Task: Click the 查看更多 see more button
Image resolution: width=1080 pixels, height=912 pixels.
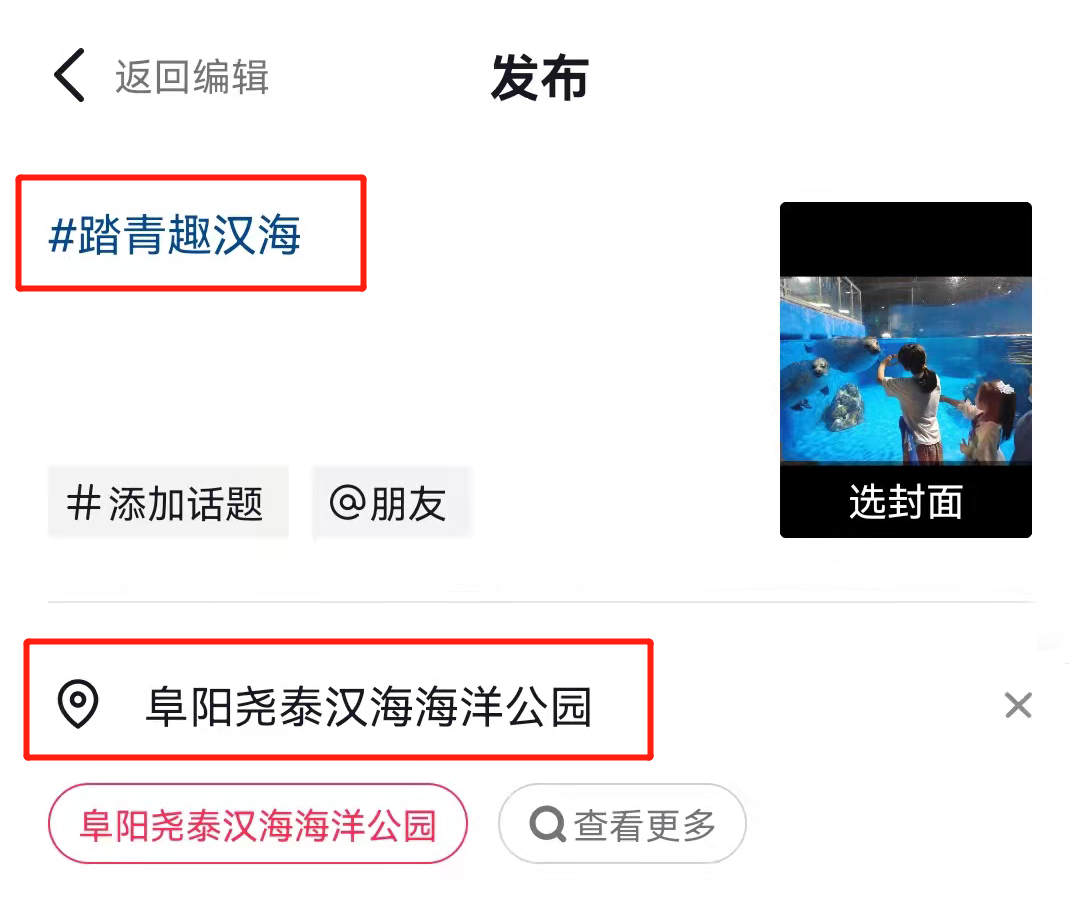Action: coord(622,824)
